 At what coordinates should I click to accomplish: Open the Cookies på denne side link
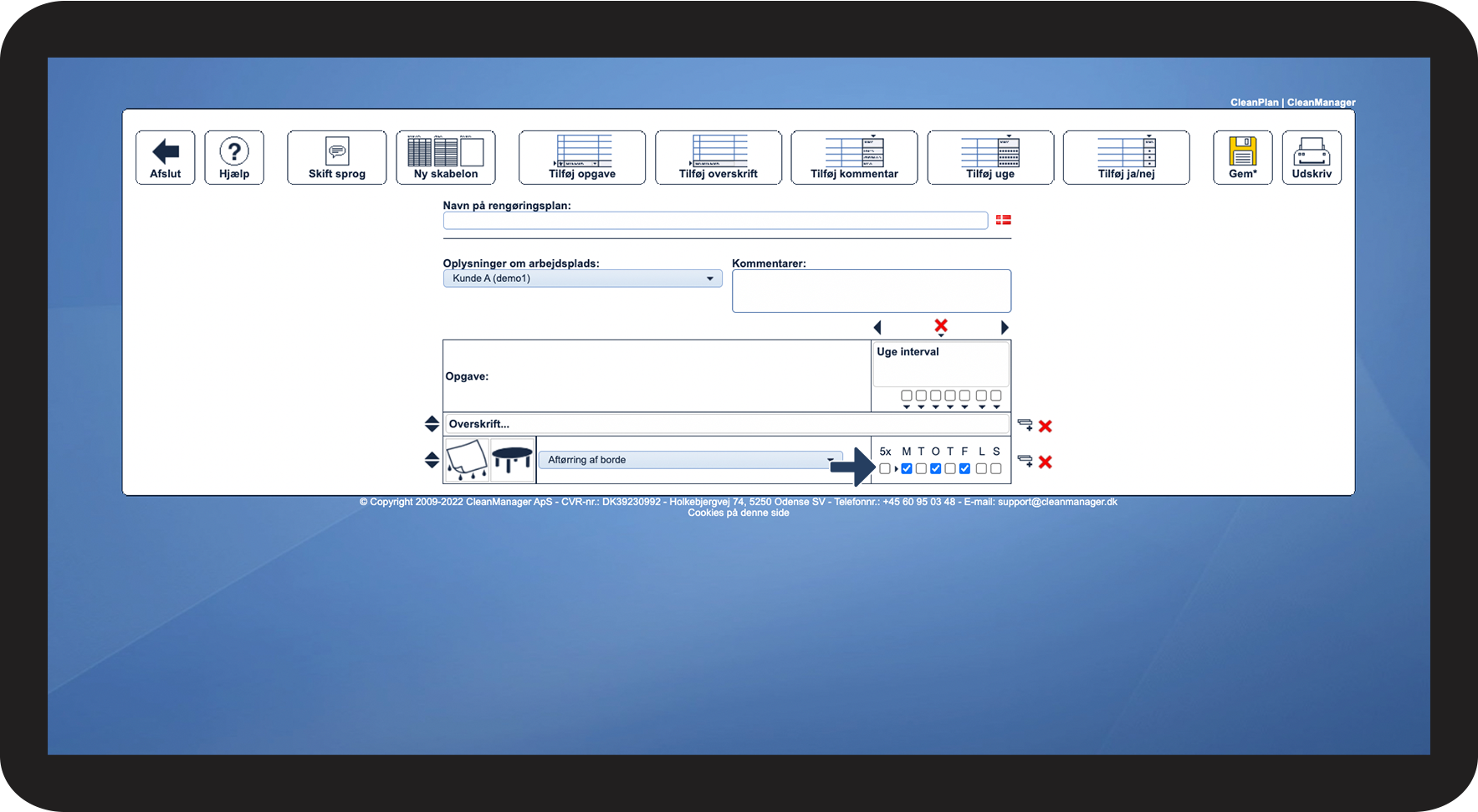[739, 513]
